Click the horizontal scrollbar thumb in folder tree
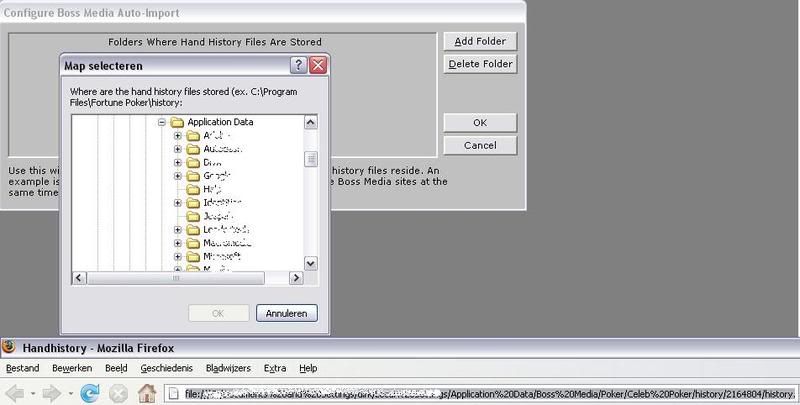The height and width of the screenshot is (405, 800). [x=176, y=278]
